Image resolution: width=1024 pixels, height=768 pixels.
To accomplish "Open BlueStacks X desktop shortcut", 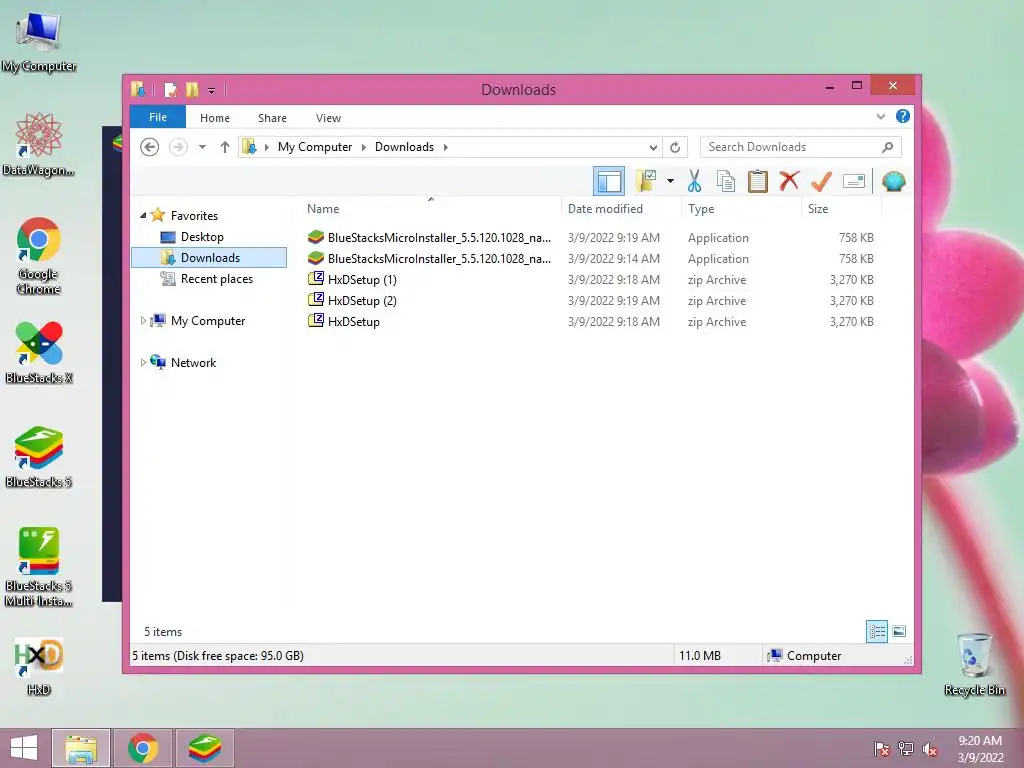I will 39,353.
